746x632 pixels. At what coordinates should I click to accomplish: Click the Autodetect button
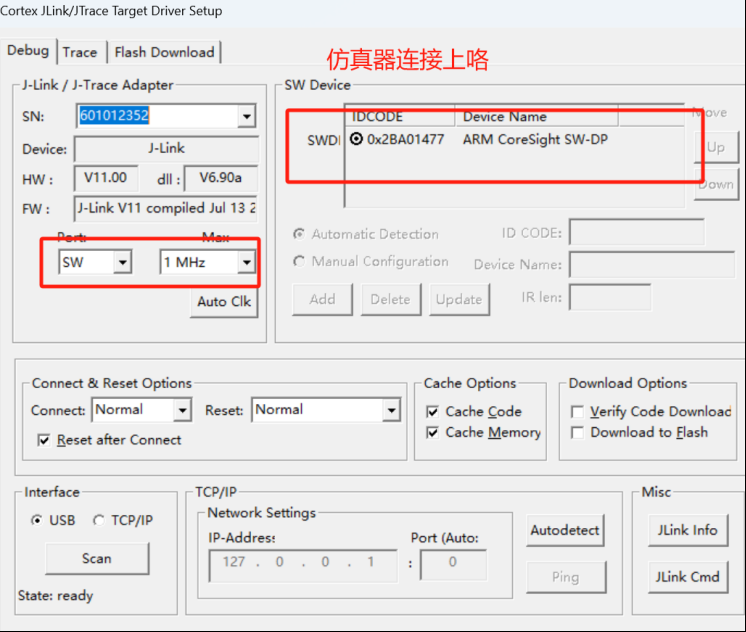[565, 530]
